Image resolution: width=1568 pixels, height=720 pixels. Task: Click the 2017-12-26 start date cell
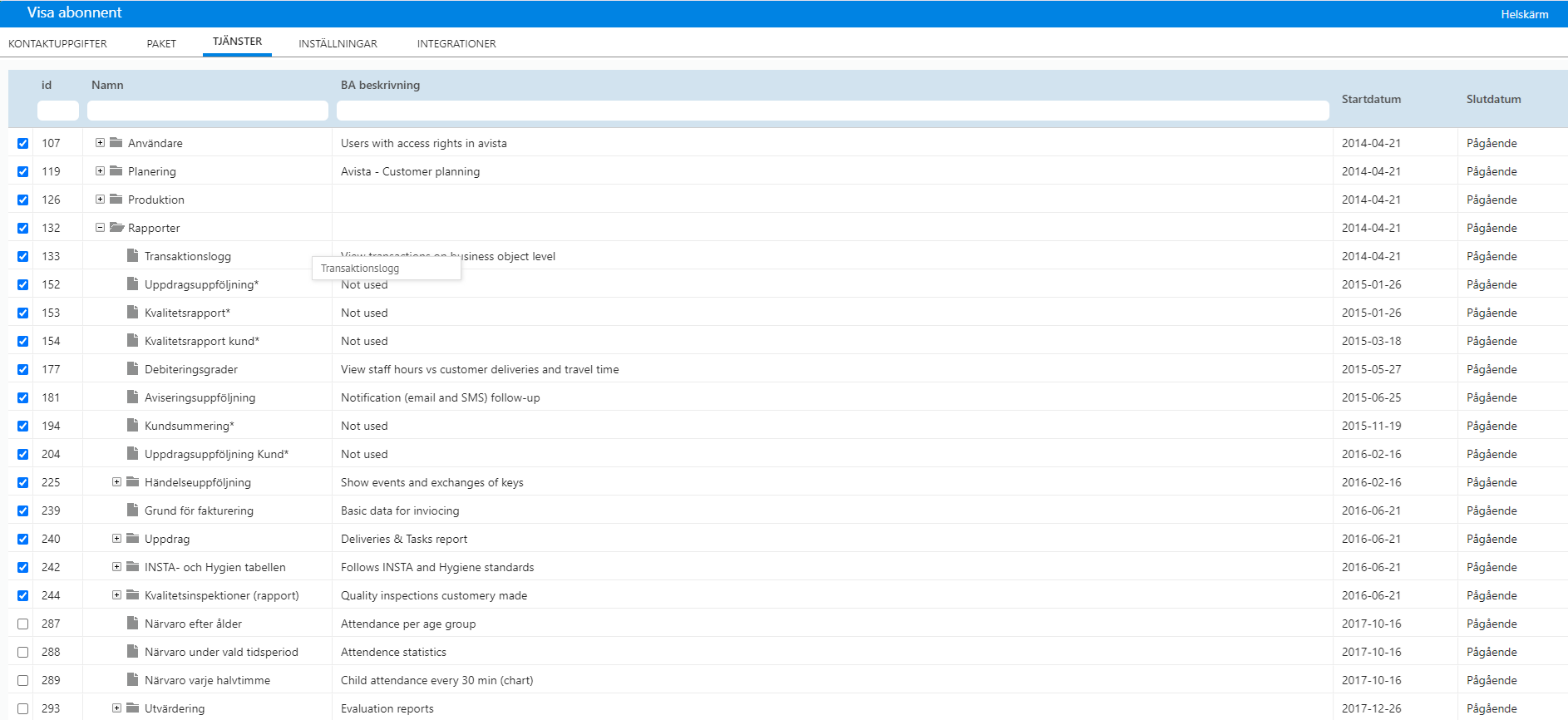tap(1371, 708)
